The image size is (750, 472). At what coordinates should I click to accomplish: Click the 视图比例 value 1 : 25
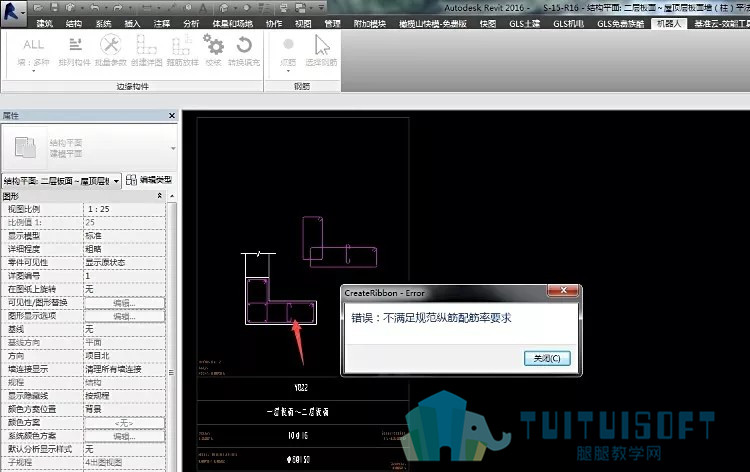tap(124, 209)
